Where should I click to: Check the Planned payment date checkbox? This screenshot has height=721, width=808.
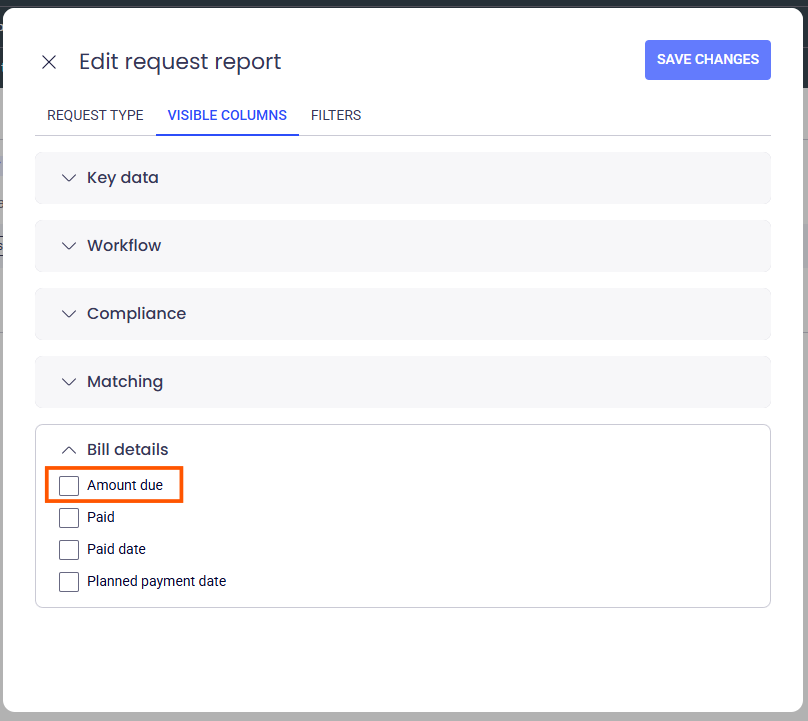(69, 581)
